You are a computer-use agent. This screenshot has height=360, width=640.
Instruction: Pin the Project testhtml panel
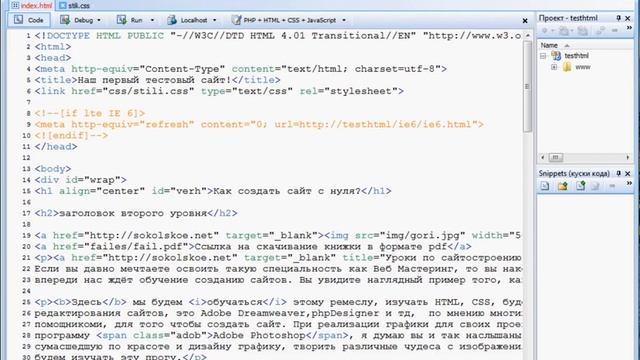coord(618,18)
